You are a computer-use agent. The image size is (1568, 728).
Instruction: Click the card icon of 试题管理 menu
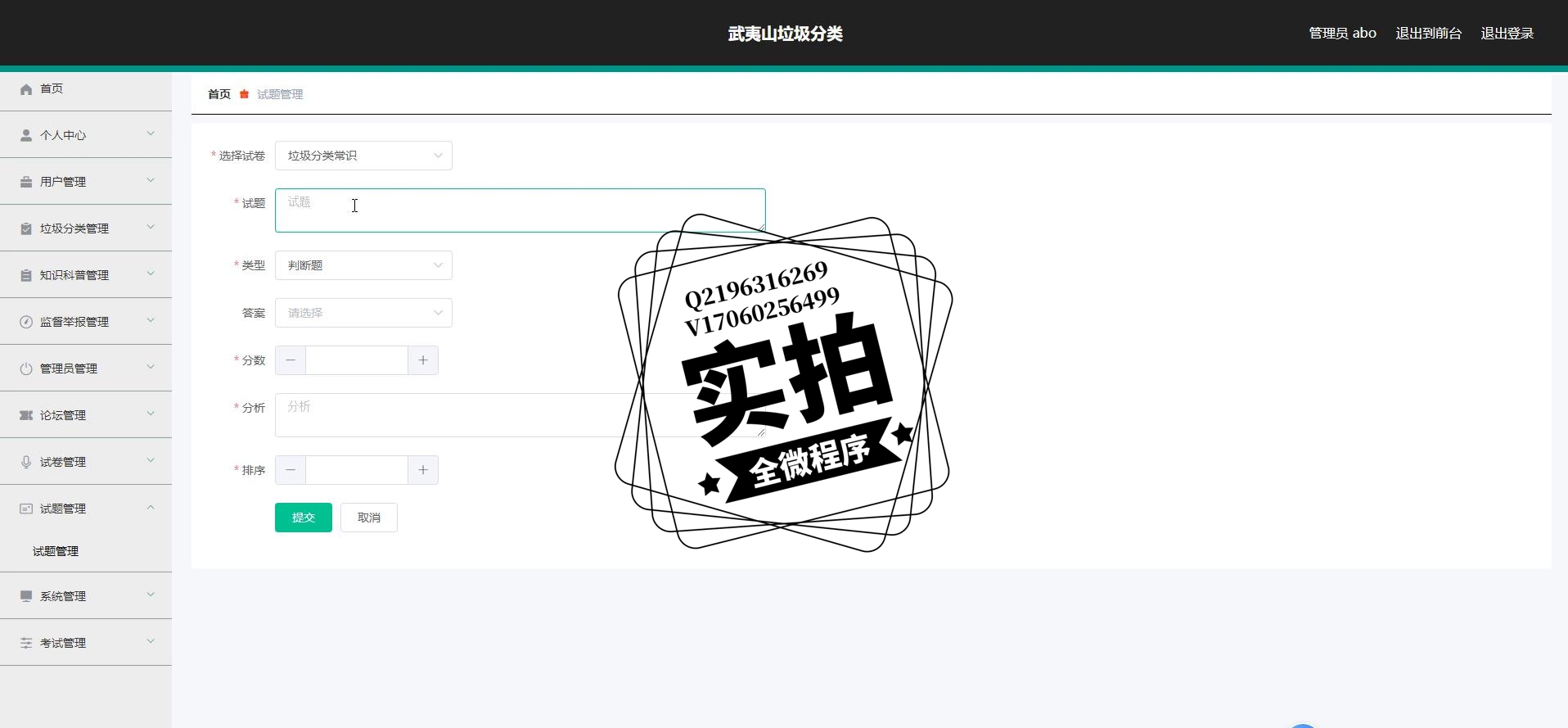point(26,509)
